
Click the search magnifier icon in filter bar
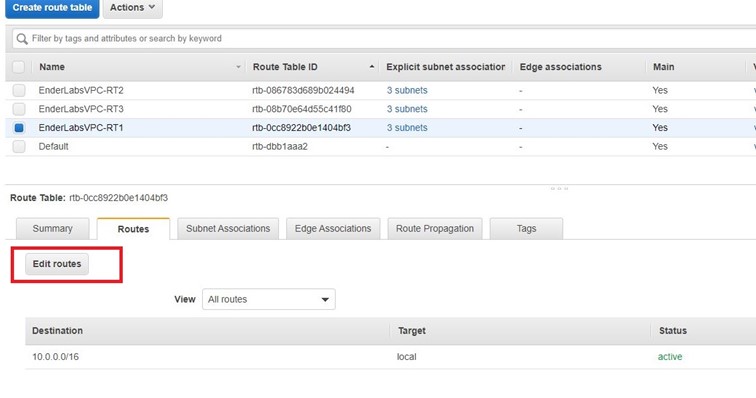tap(22, 39)
